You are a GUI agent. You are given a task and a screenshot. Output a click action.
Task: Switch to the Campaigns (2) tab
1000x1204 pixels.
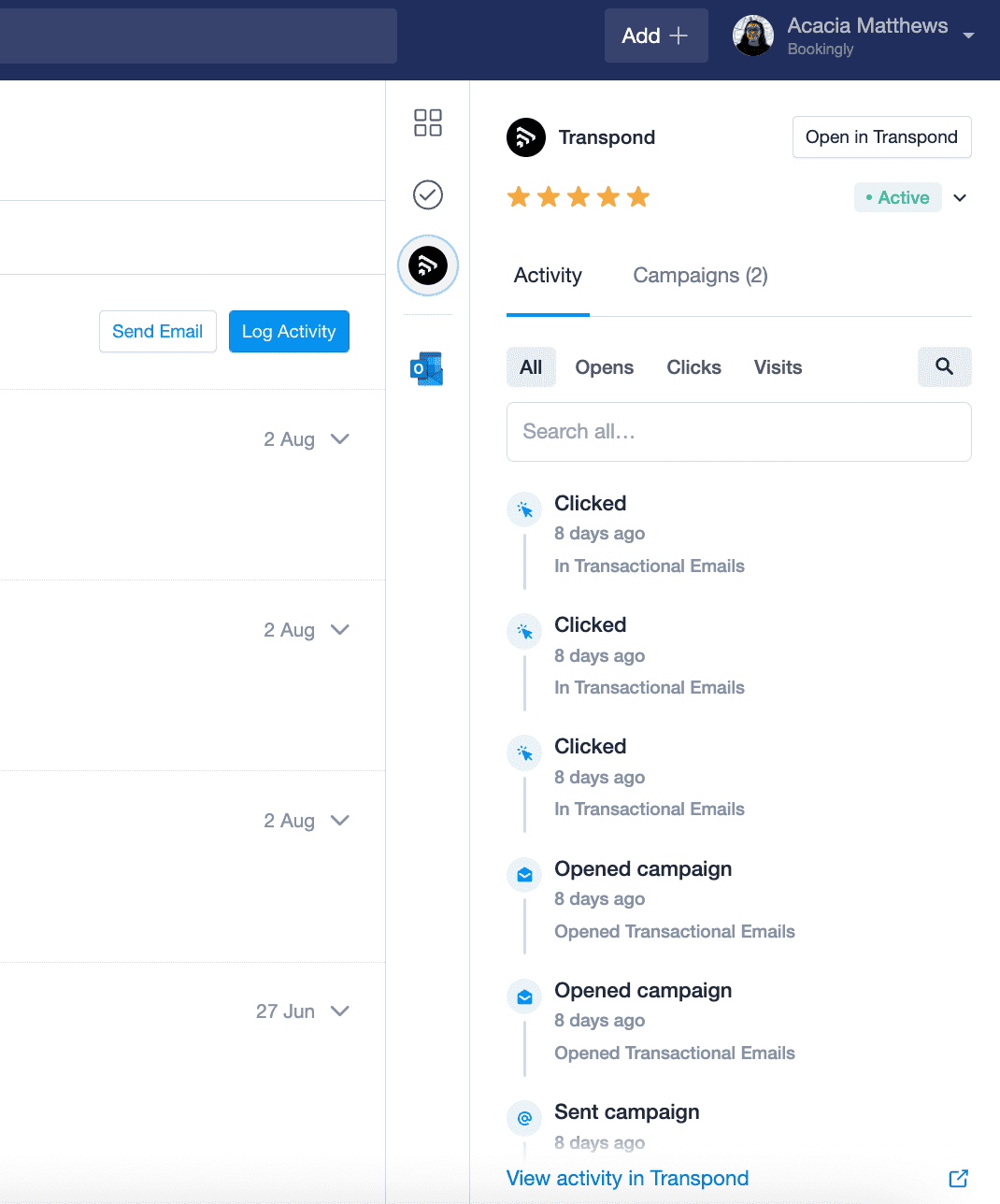pos(701,276)
